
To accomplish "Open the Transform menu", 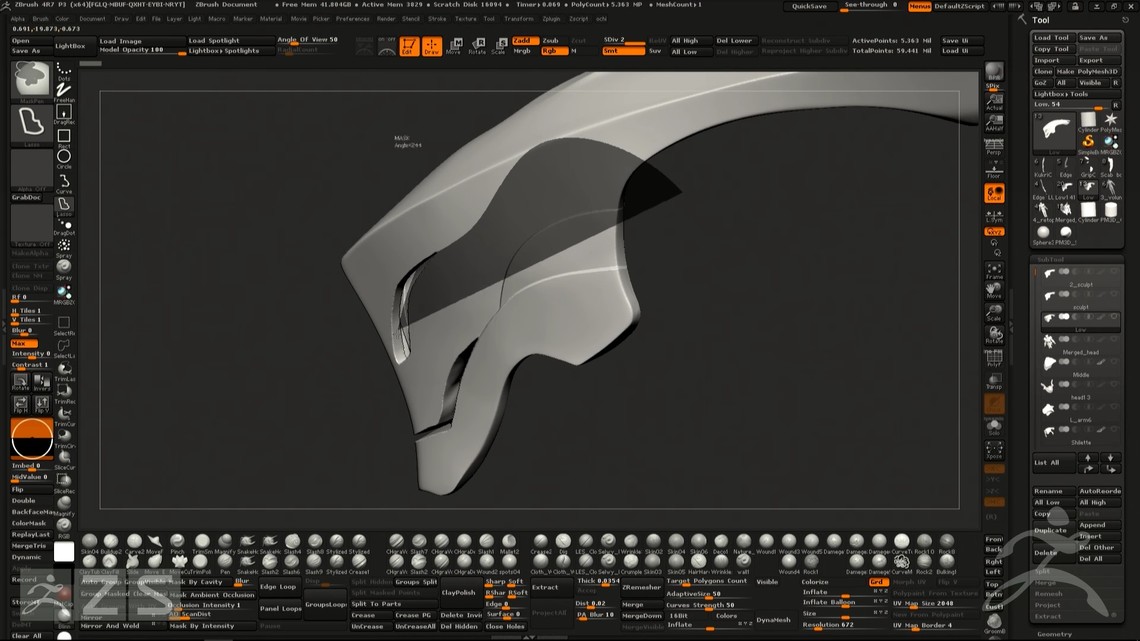I will coord(518,19).
